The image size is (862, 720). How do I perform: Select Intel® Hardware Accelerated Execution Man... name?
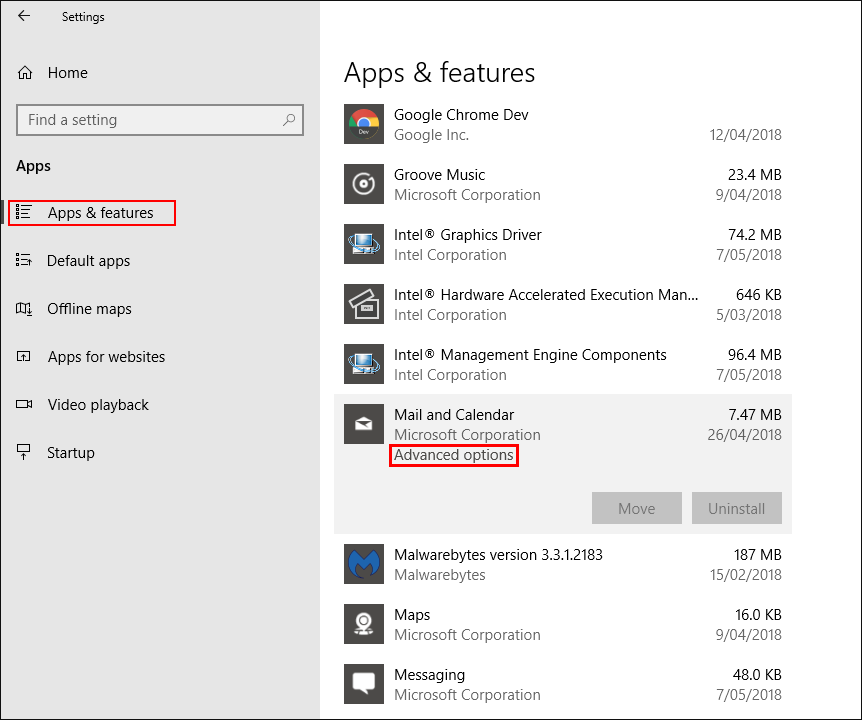[546, 295]
